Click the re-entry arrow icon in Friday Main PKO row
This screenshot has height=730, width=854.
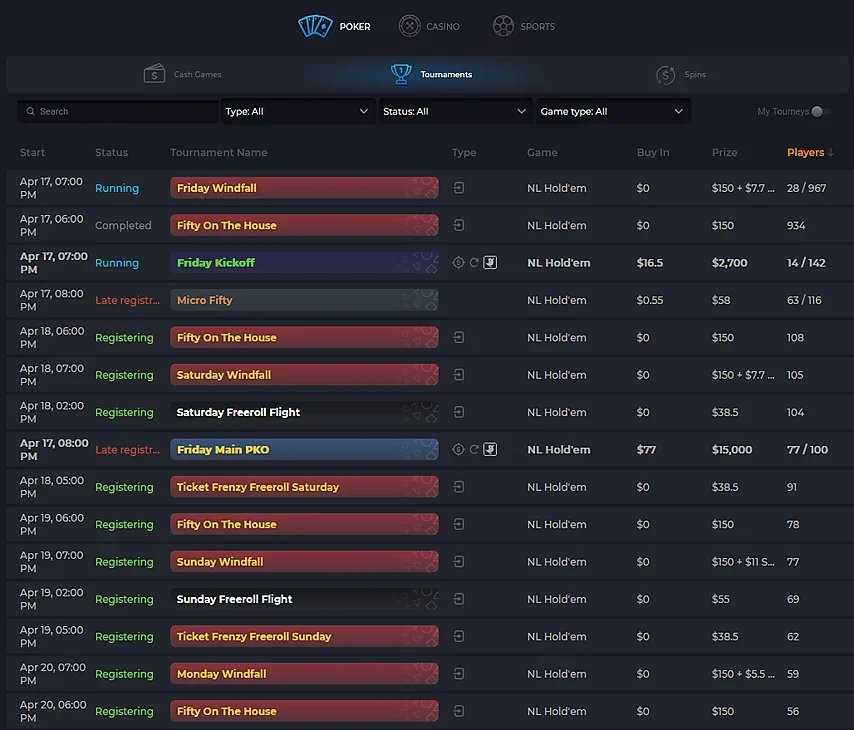(475, 450)
